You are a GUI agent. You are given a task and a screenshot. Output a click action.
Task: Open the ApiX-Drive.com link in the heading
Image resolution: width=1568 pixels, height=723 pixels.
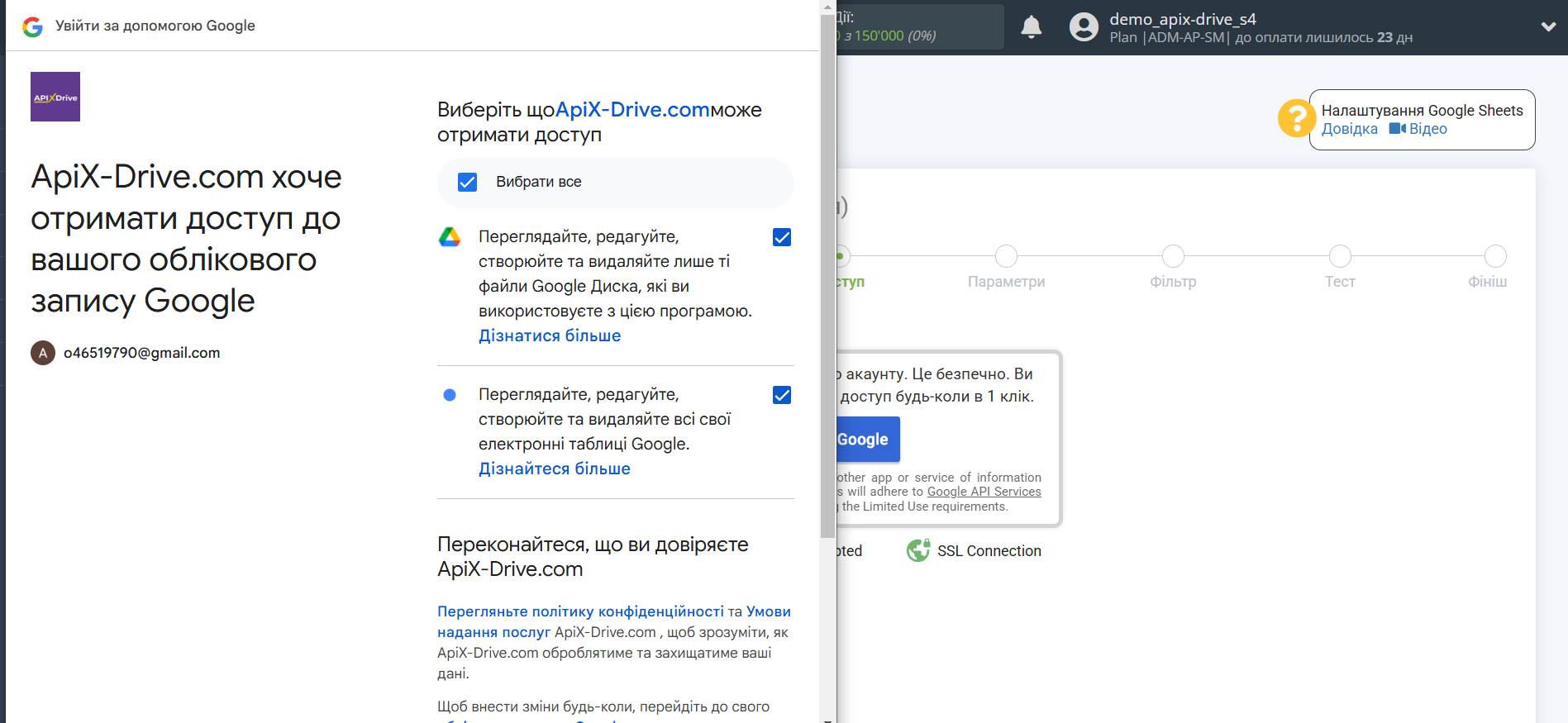[x=632, y=110]
